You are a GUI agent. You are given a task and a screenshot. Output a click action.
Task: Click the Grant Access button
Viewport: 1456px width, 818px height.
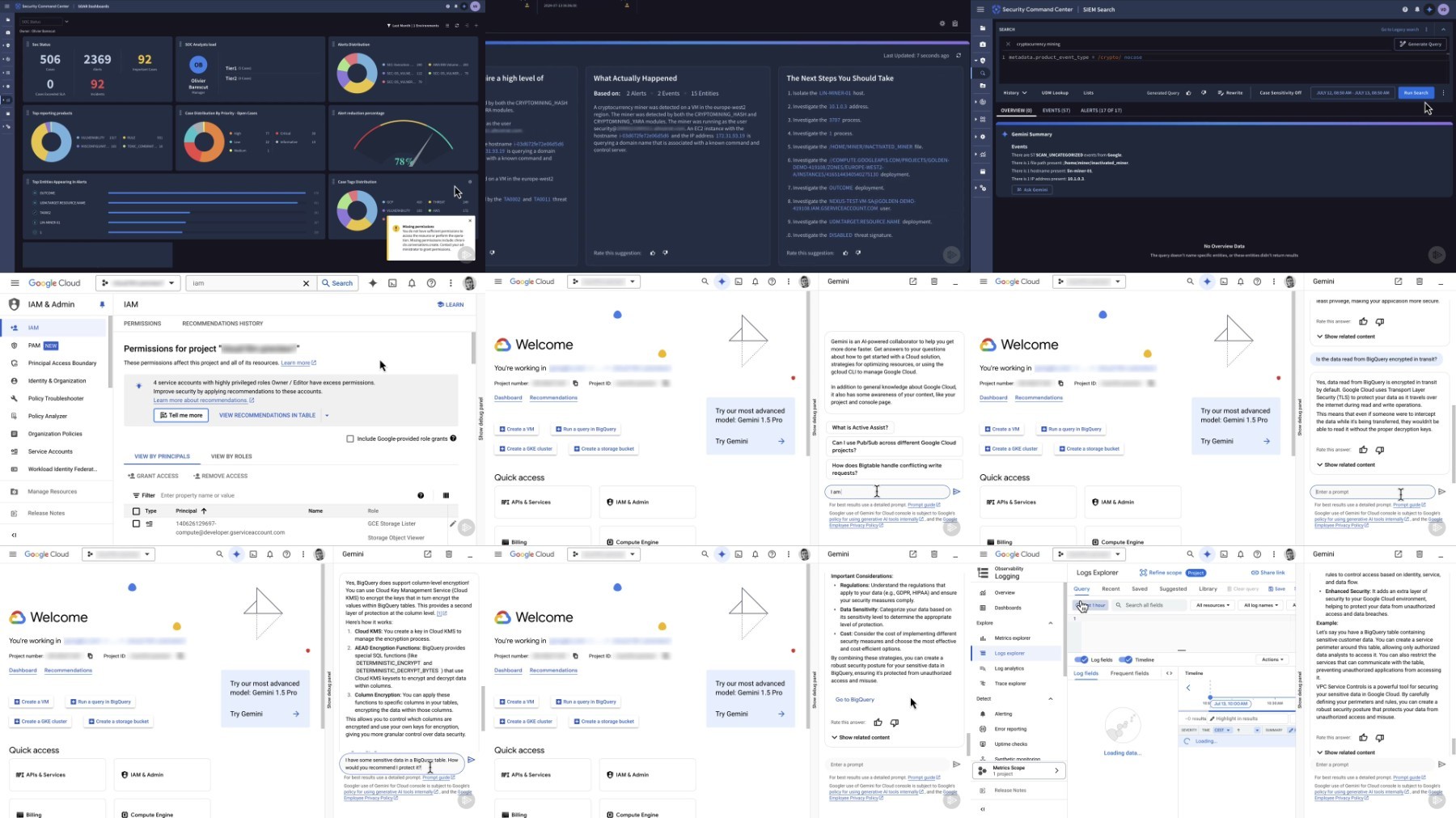(x=152, y=476)
